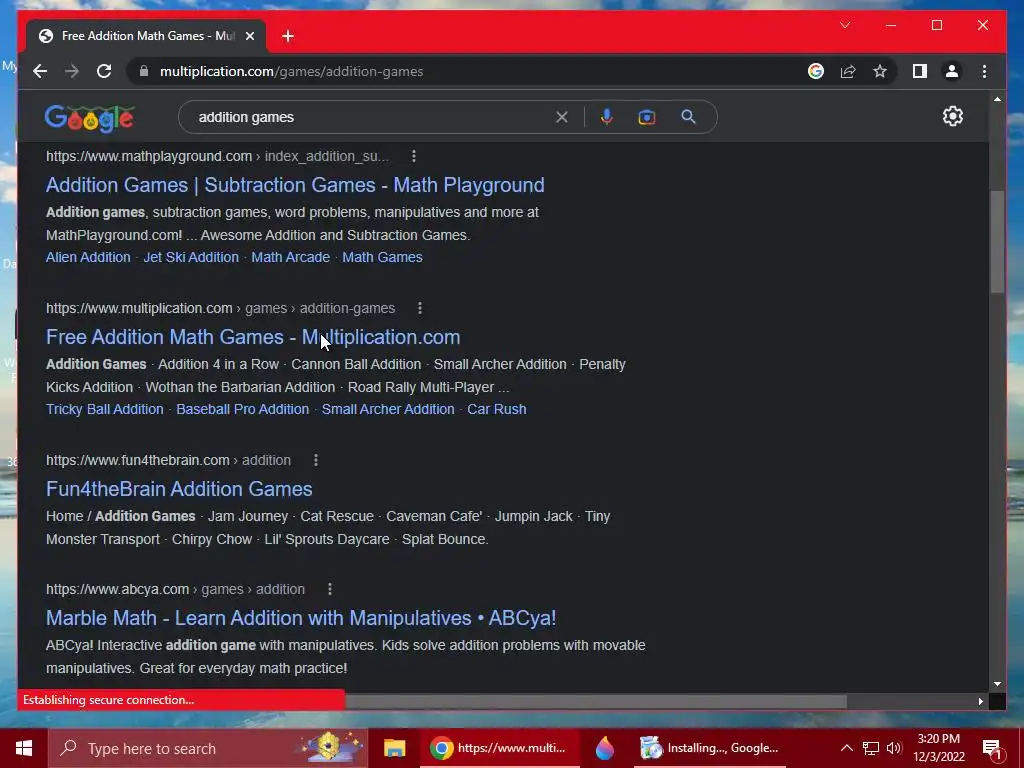The image size is (1024, 768).
Task: Click the multiplication.com URL in the address bar
Action: click(x=291, y=72)
